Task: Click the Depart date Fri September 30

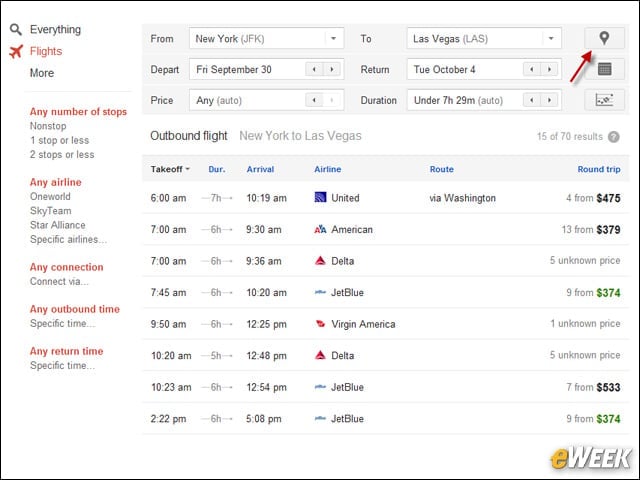Action: pos(267,69)
